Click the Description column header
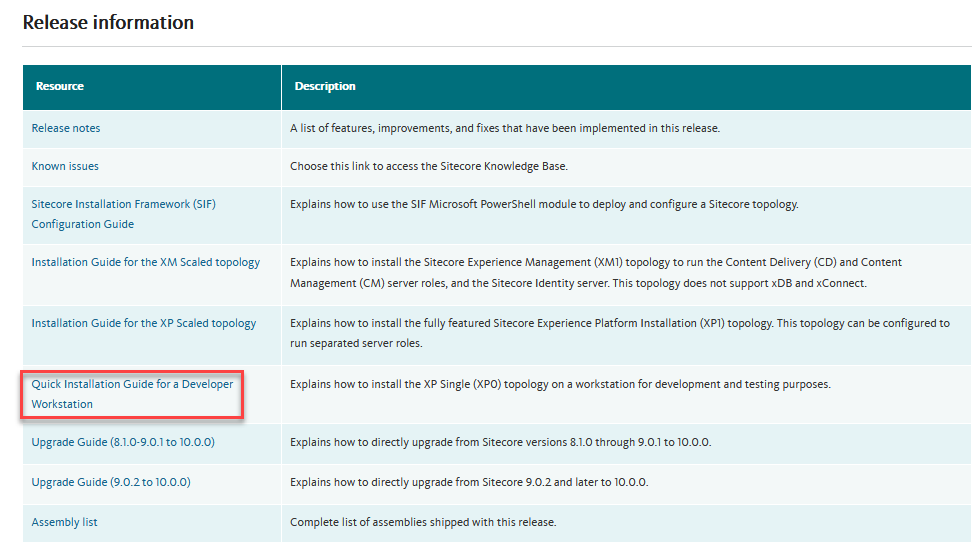 click(x=324, y=86)
